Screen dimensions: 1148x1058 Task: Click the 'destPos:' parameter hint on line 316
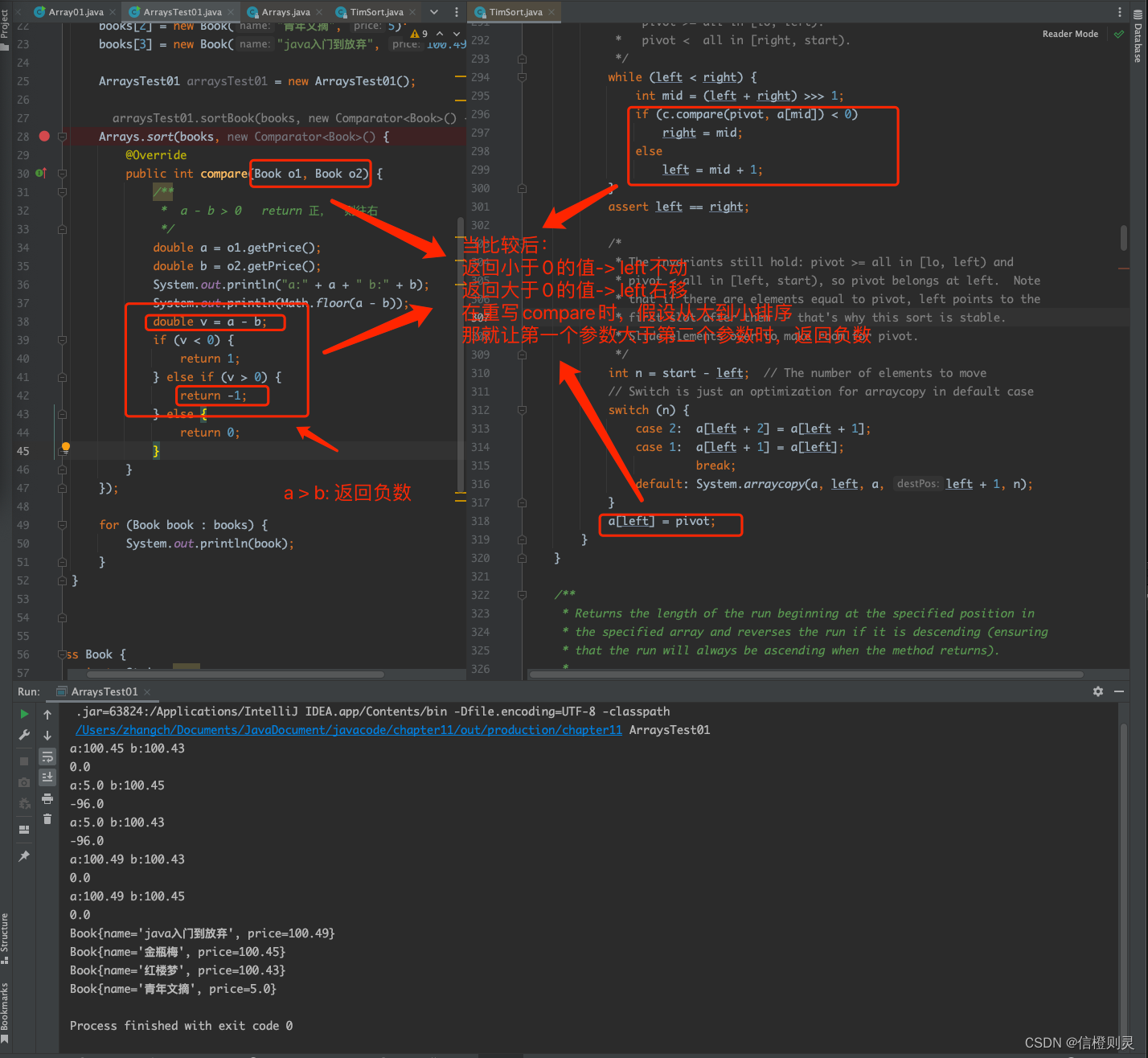(x=916, y=484)
